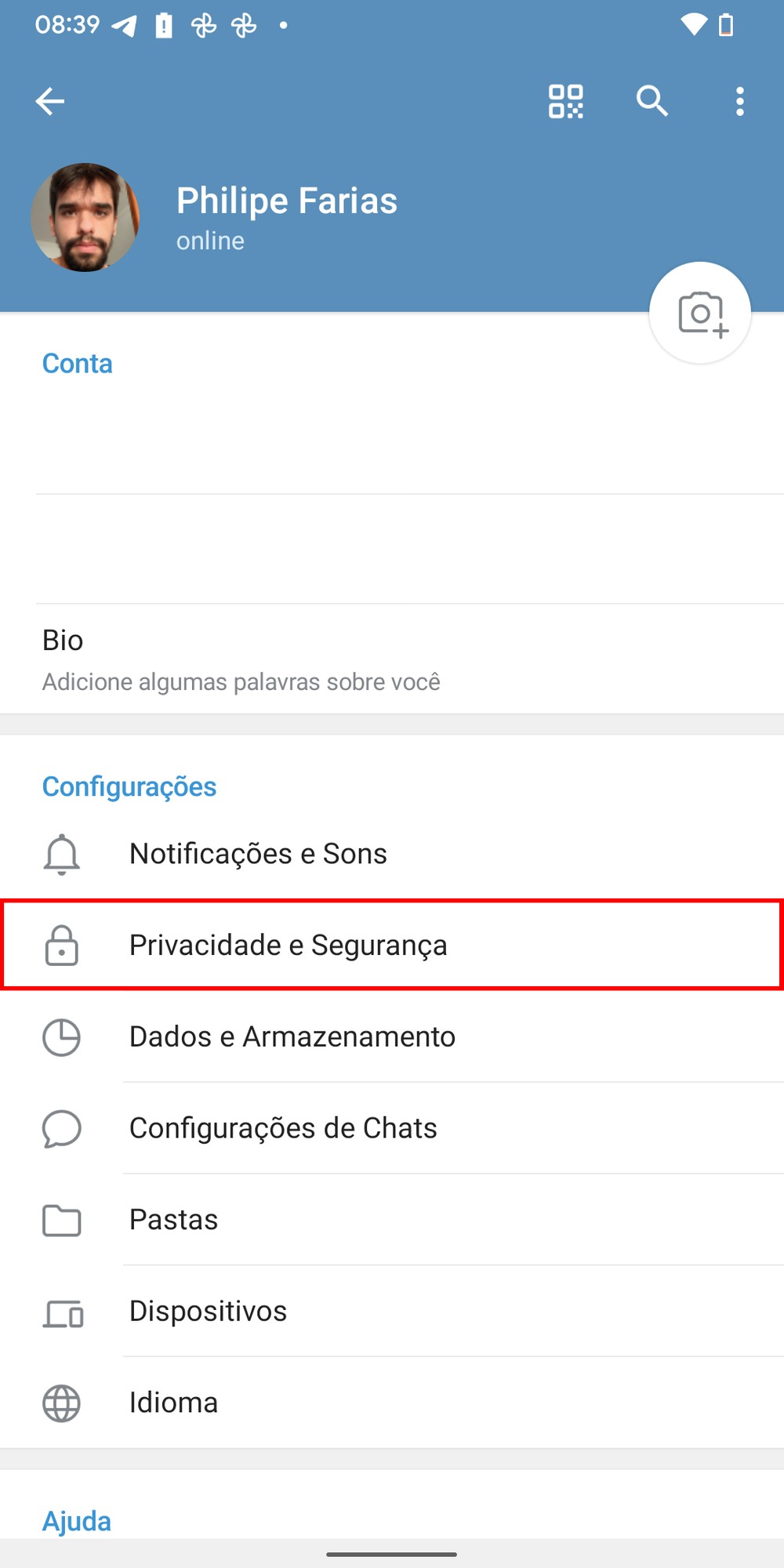The height and width of the screenshot is (1568, 784).
Task: Tap the back arrow icon
Action: [x=50, y=101]
